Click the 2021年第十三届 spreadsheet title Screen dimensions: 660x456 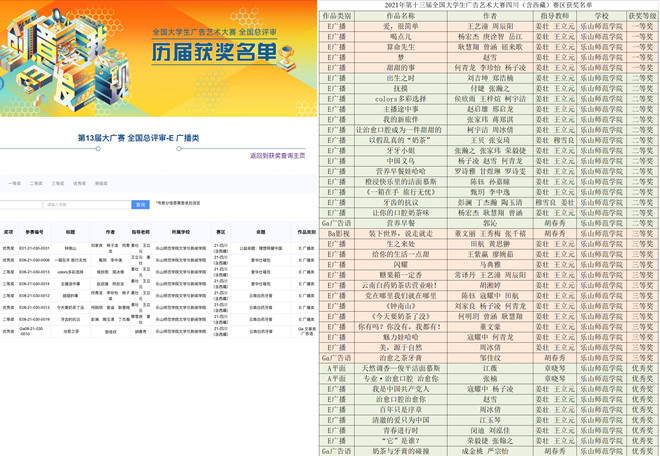coord(488,5)
